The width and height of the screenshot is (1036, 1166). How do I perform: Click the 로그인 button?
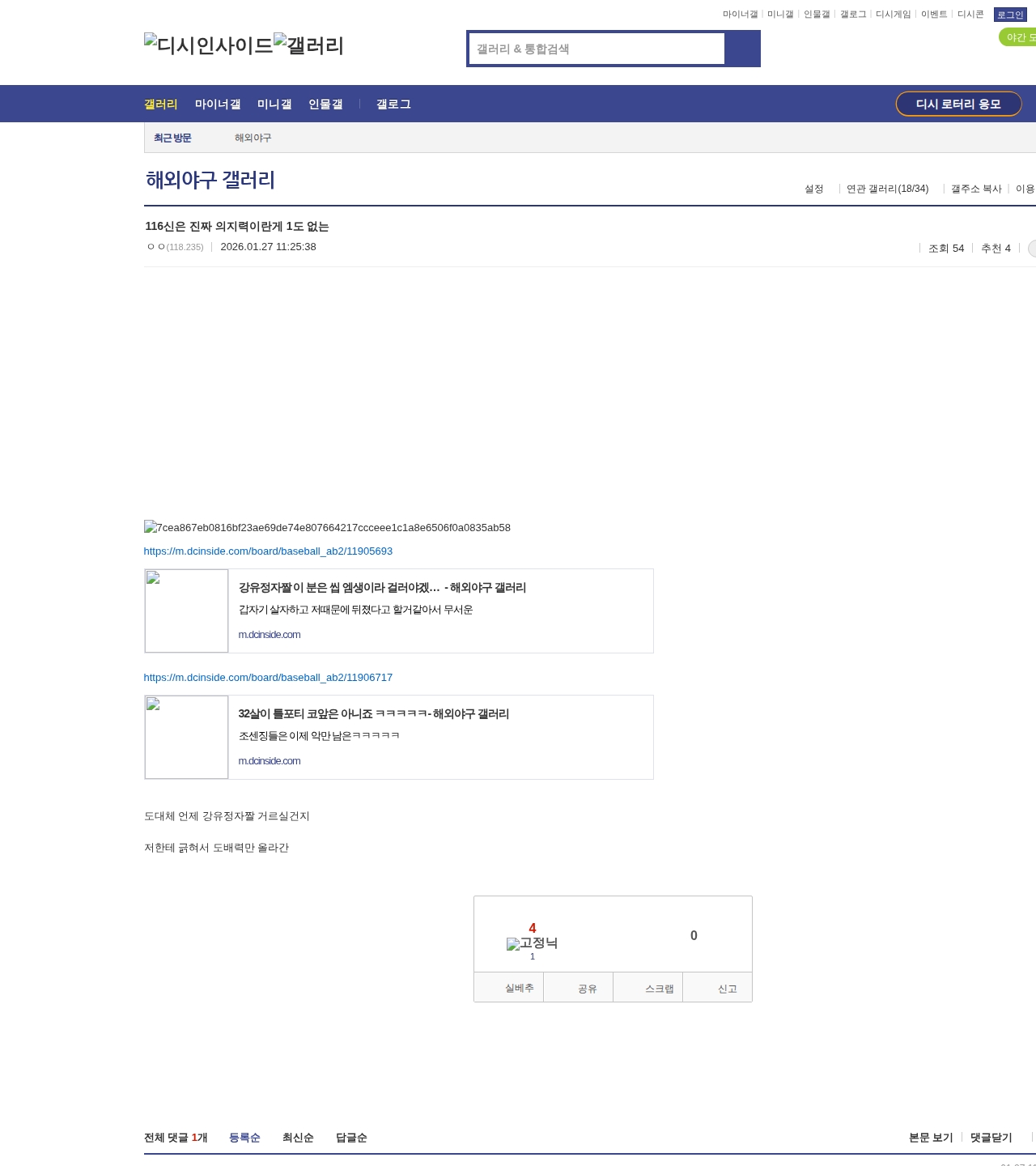[1010, 15]
